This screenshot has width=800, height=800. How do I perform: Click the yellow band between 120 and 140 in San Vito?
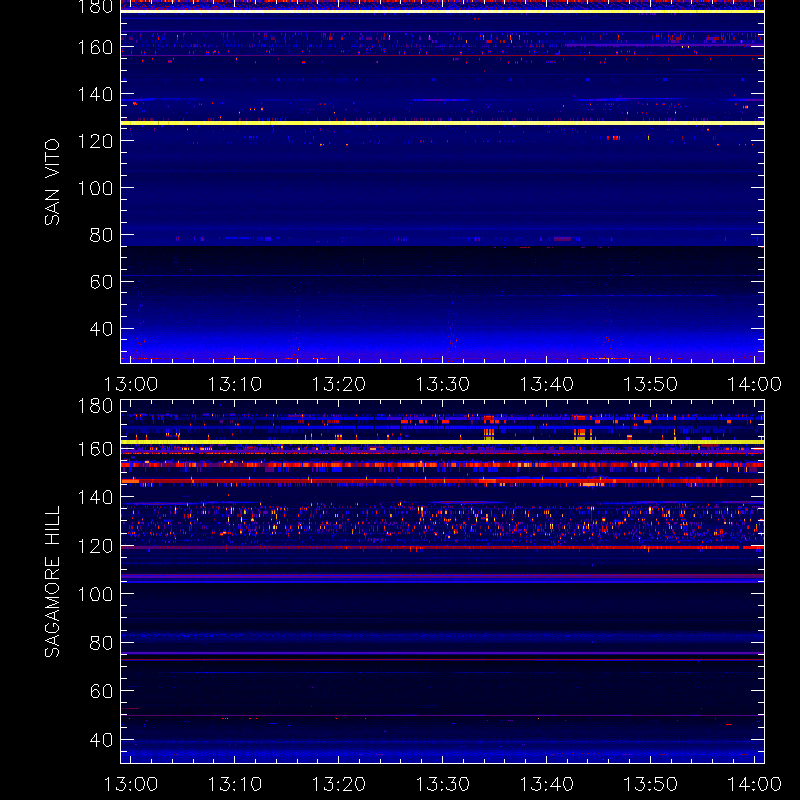pyautogui.click(x=442, y=123)
